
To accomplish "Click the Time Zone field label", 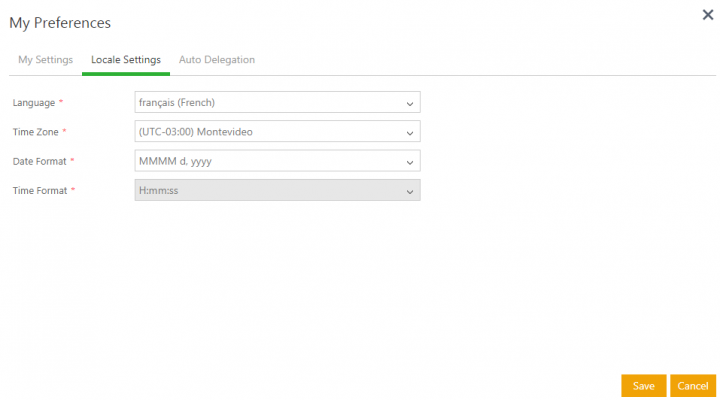I will 36,132.
